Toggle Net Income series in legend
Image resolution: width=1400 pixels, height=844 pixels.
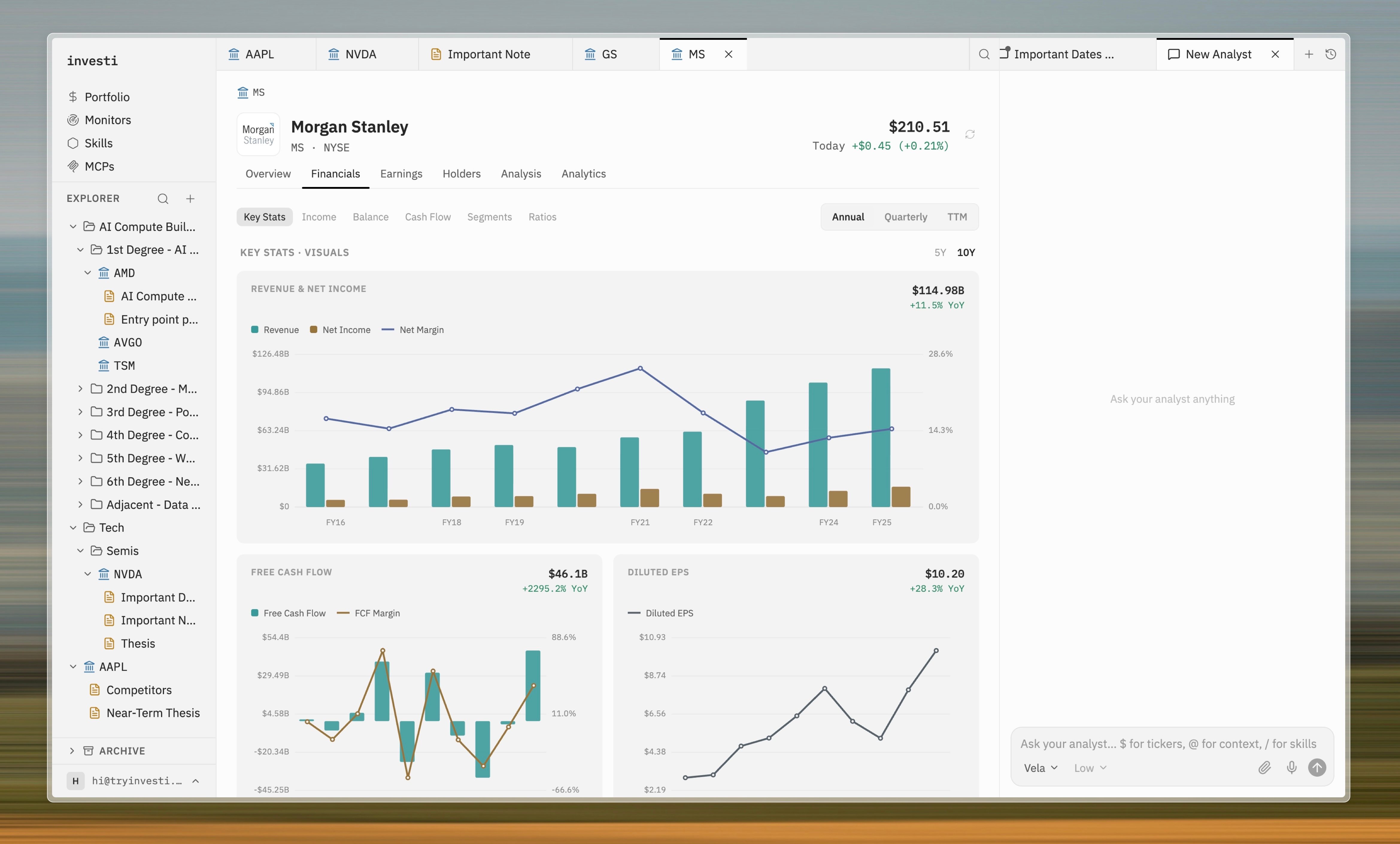click(340, 330)
